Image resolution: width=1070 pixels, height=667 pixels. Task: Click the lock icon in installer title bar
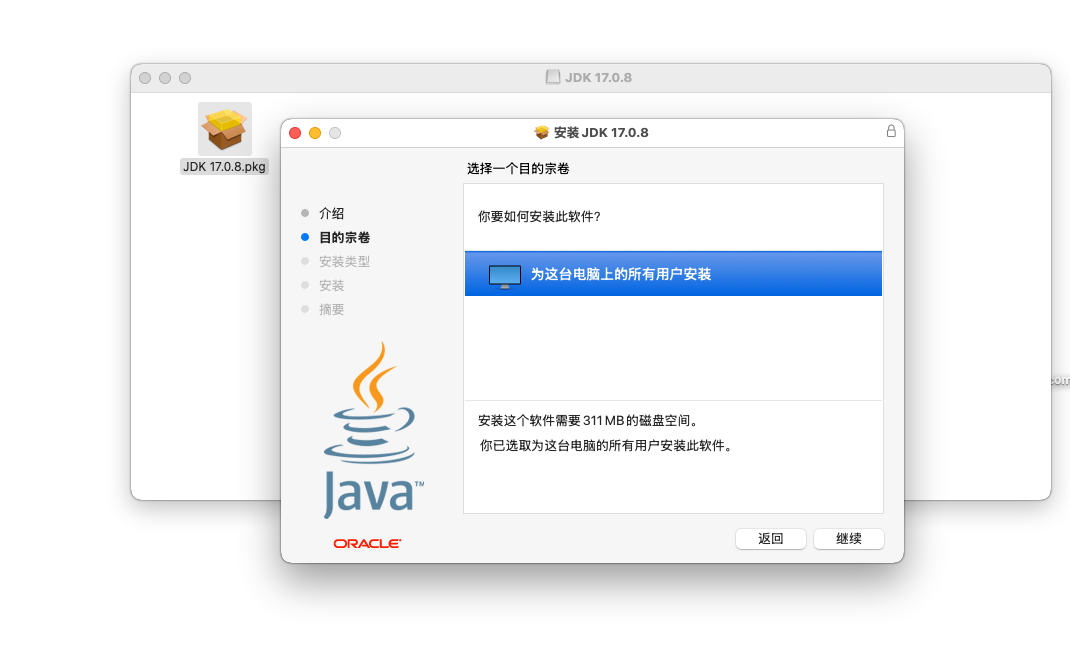(891, 131)
